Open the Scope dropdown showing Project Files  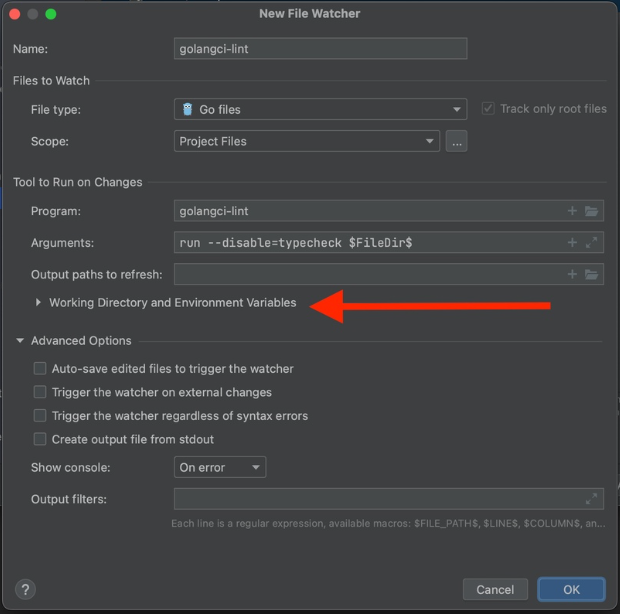[306, 141]
